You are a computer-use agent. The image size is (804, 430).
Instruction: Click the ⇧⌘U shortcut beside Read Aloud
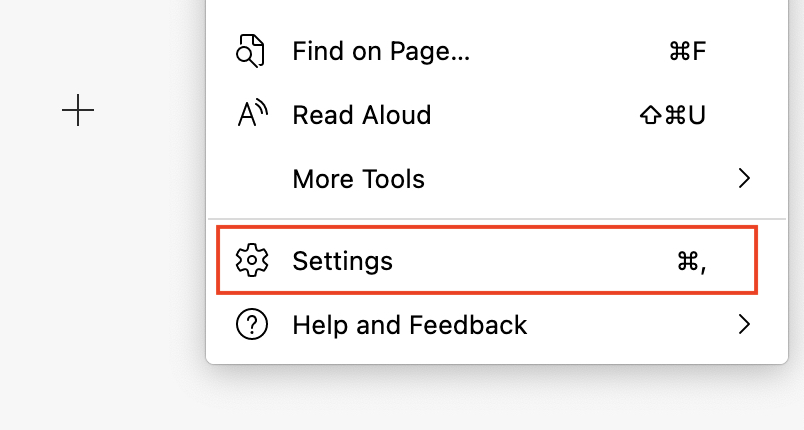point(673,115)
